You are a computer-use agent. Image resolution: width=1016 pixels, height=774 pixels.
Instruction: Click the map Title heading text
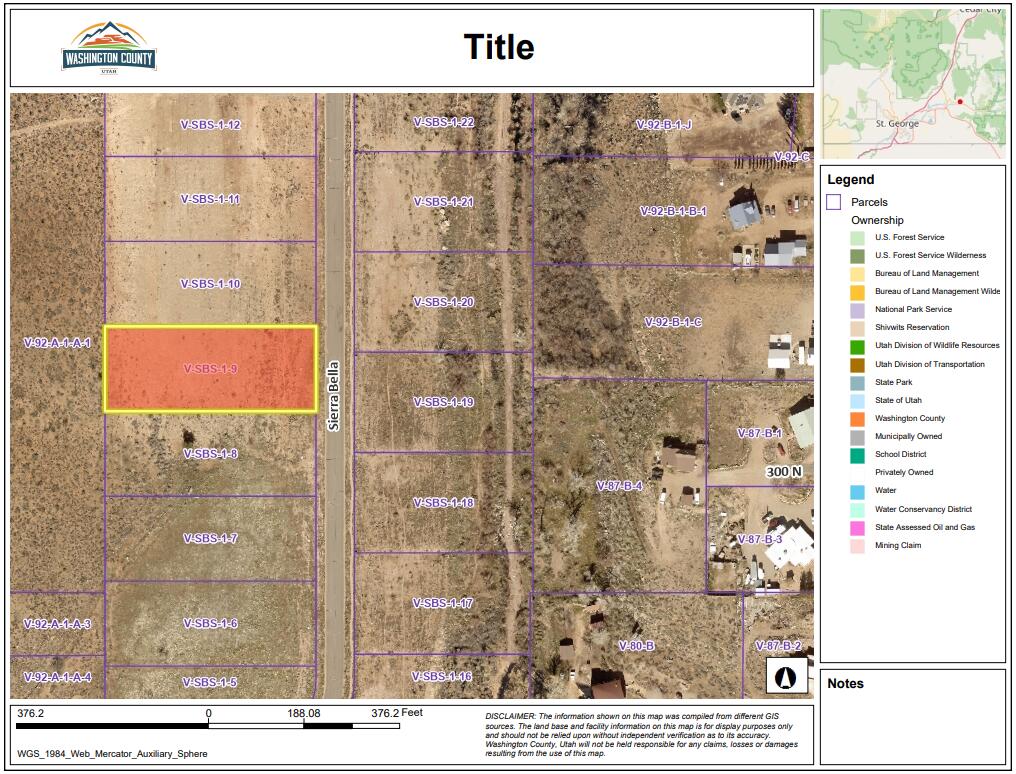point(499,47)
